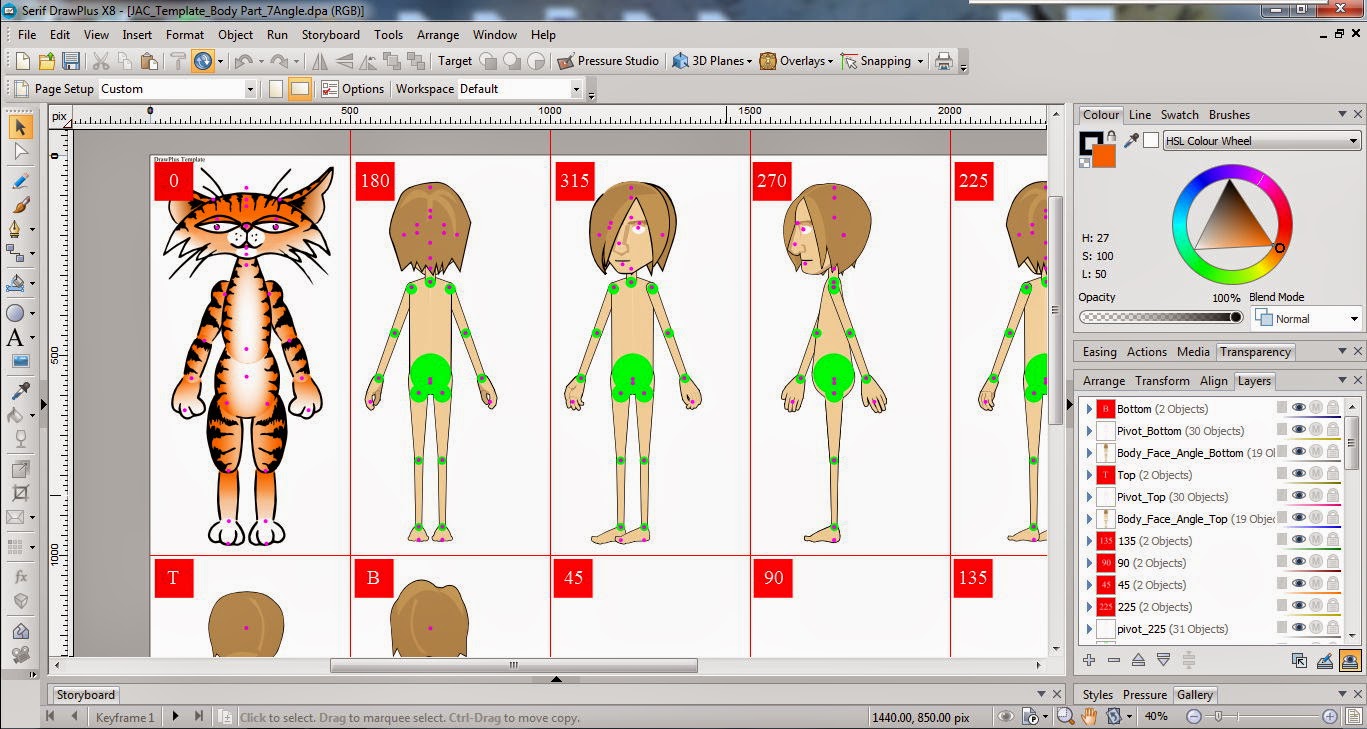This screenshot has height=729, width=1367.
Task: Toggle visibility of the 90 layer
Action: [x=1299, y=562]
